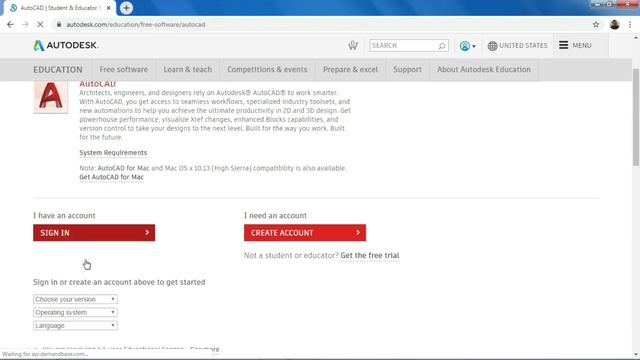The height and width of the screenshot is (360, 640).
Task: Stop page loading with the X button
Action: pos(40,24)
